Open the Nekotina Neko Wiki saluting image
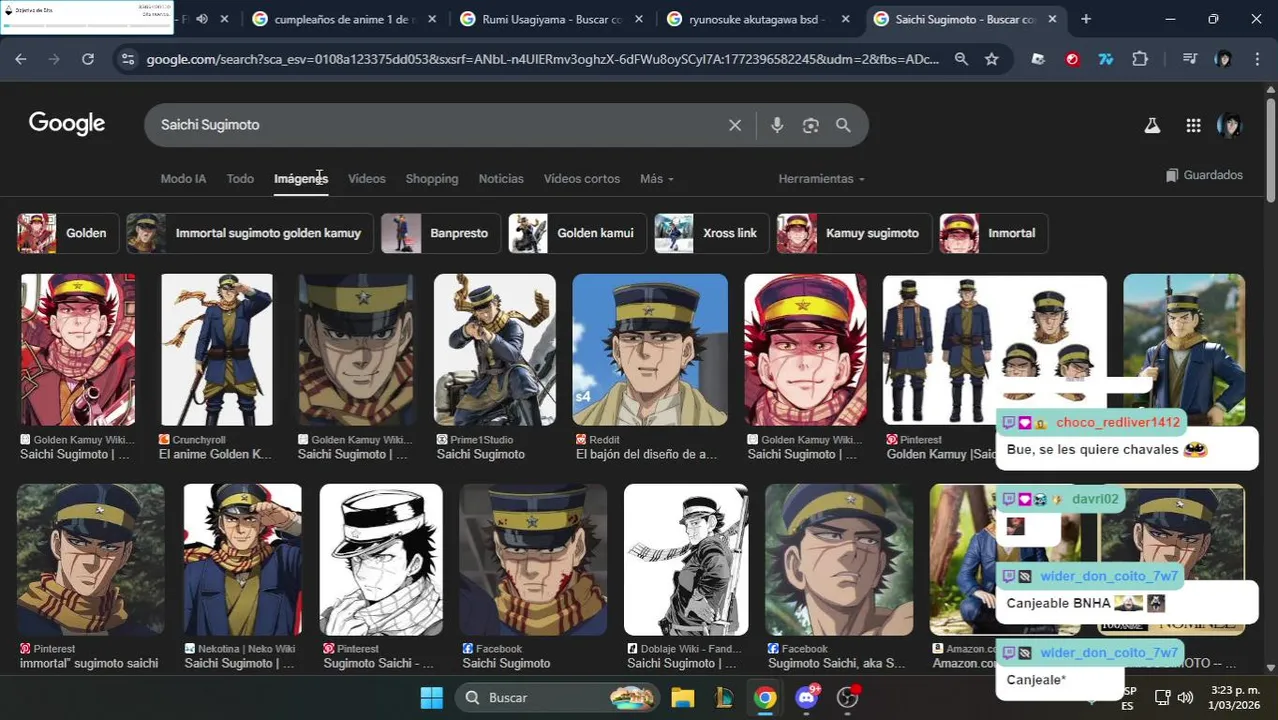The width and height of the screenshot is (1278, 720). point(243,559)
